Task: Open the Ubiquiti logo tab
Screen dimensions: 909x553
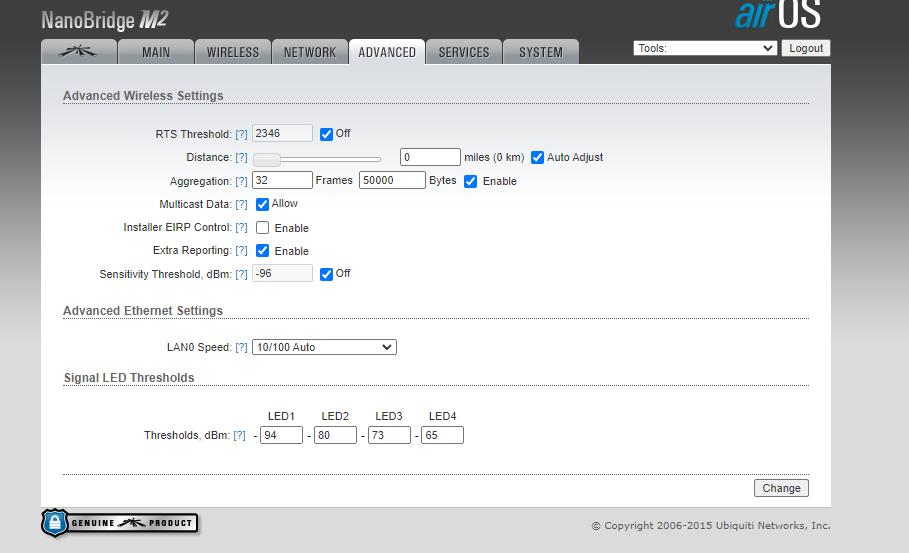Action: pos(78,52)
